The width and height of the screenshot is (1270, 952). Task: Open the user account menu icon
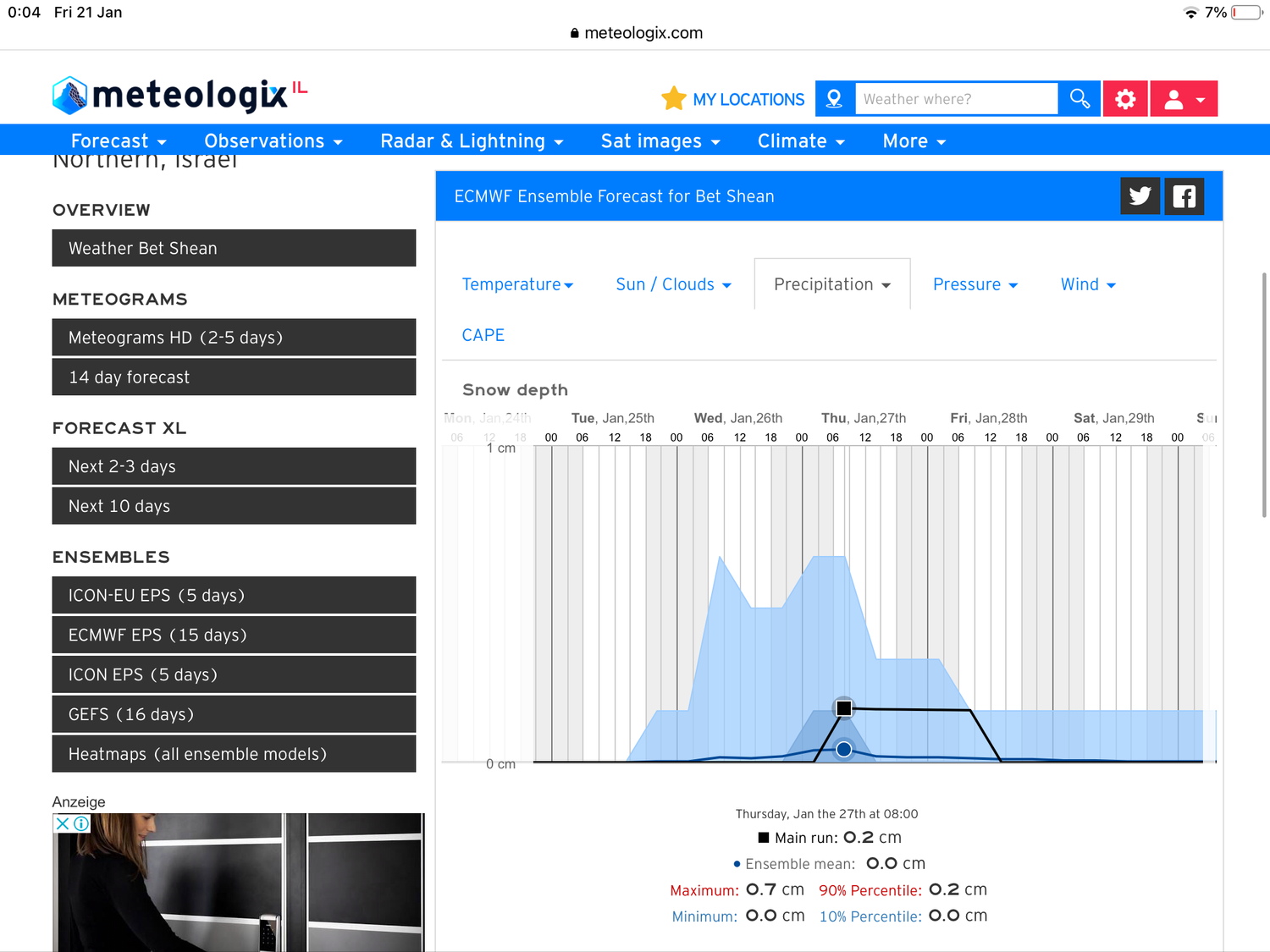tap(1183, 99)
